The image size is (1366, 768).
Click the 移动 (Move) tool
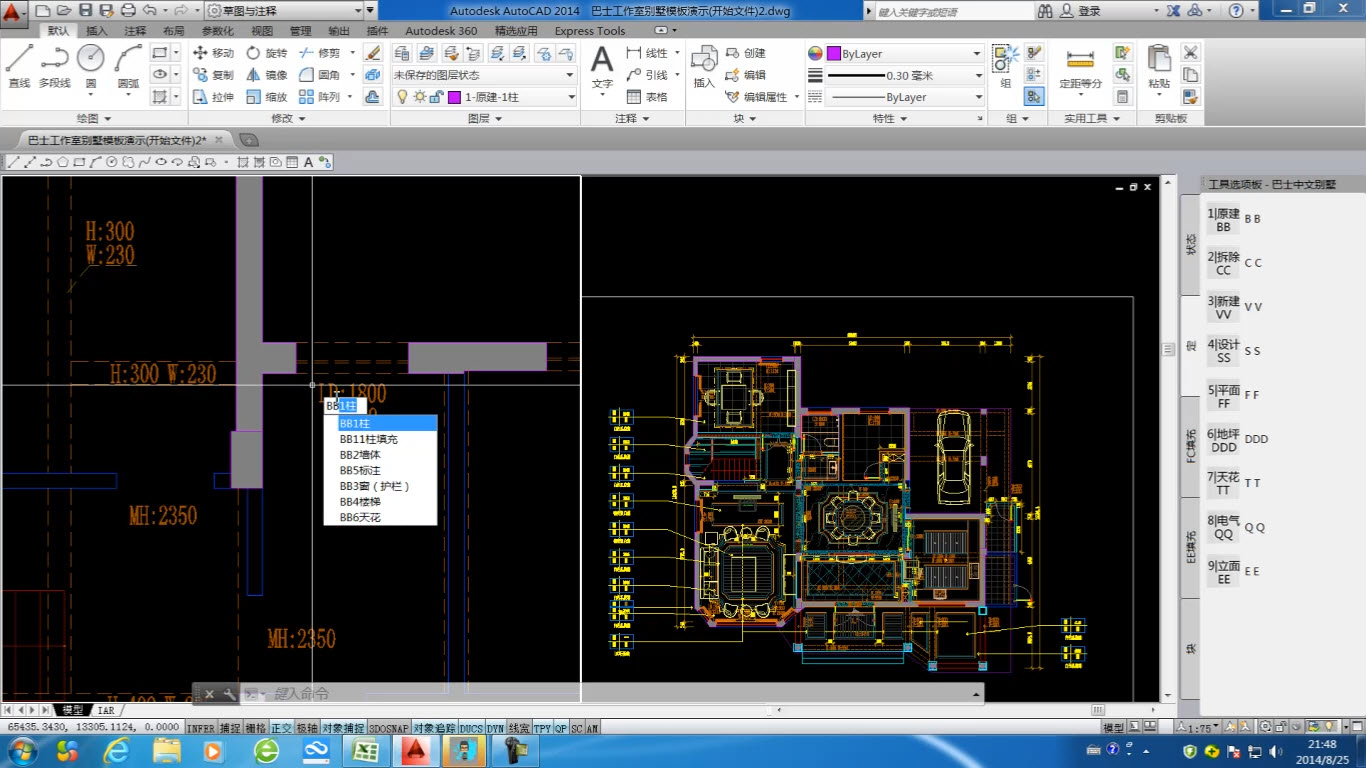point(212,53)
